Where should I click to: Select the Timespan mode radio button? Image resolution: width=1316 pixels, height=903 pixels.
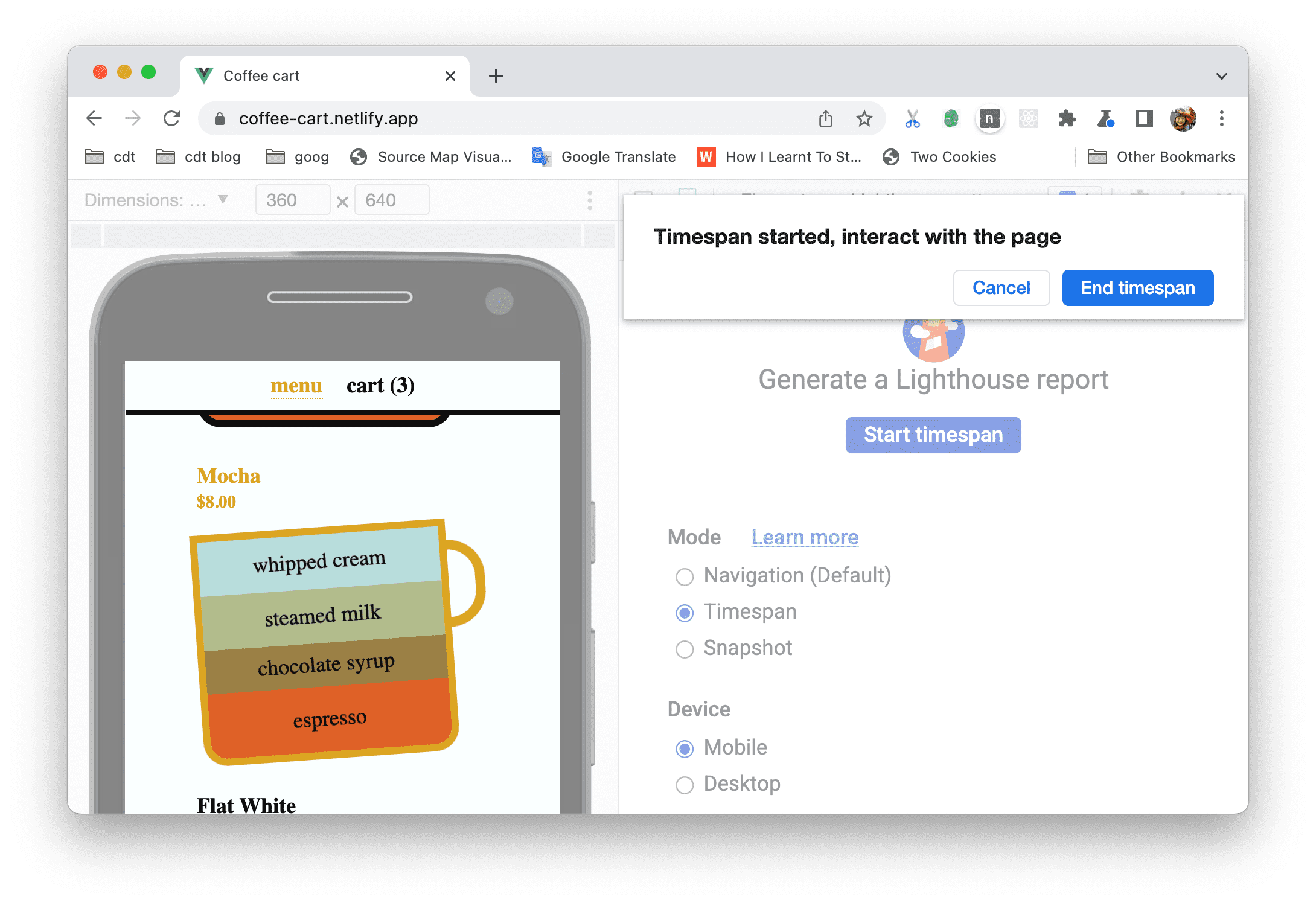[x=686, y=611]
